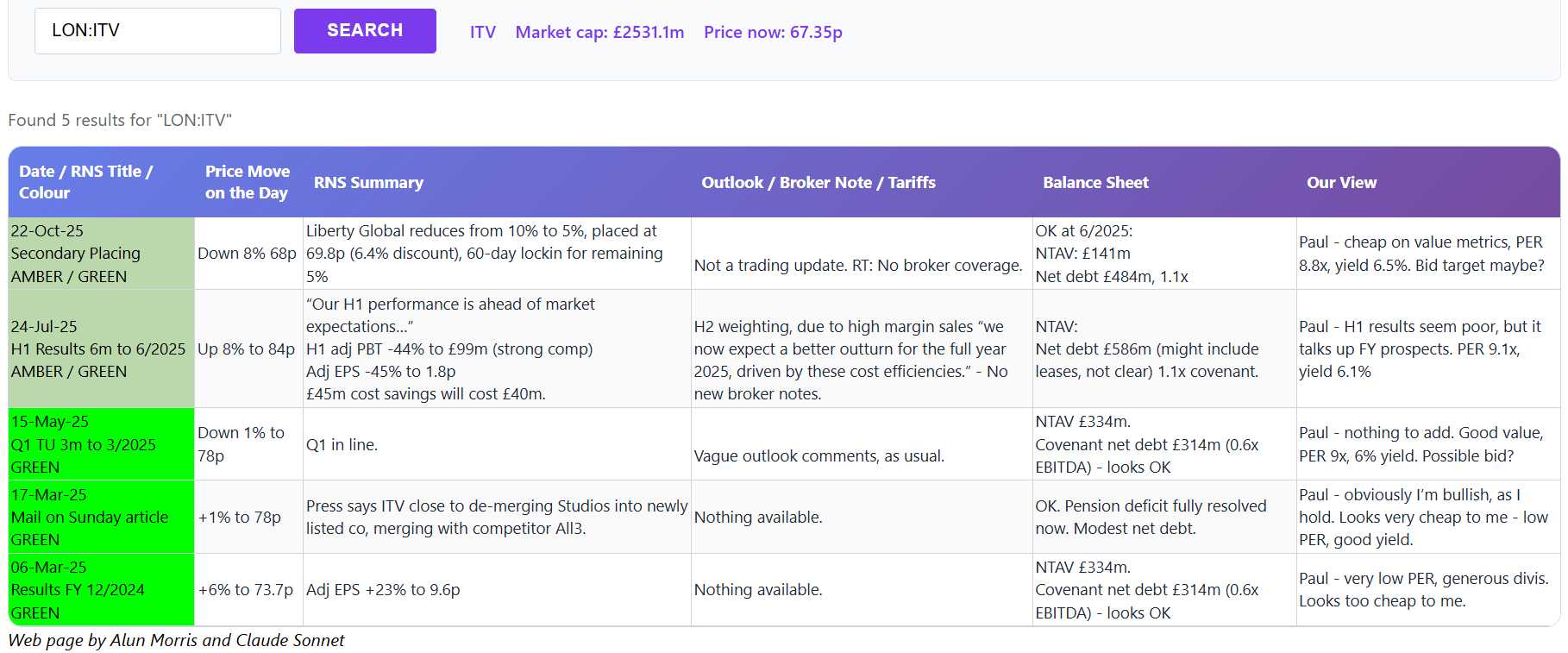Select 17-Mar-25 Mail on Sunday cell
Viewport: 1568px width, 653px height.
click(102, 517)
